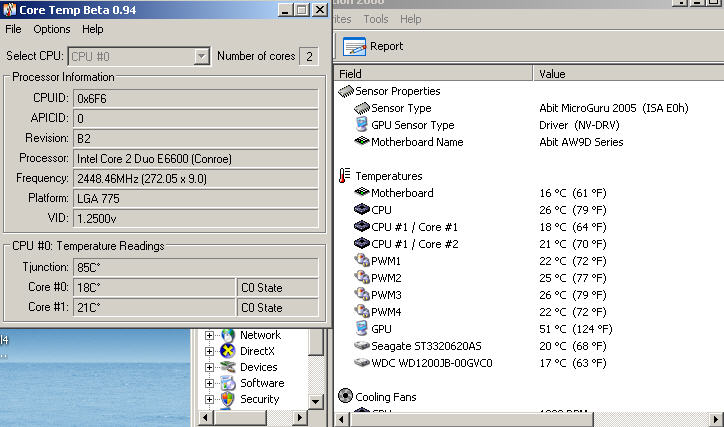This screenshot has height=427, width=724.
Task: Open Core Temp File menu
Action: coord(13,29)
